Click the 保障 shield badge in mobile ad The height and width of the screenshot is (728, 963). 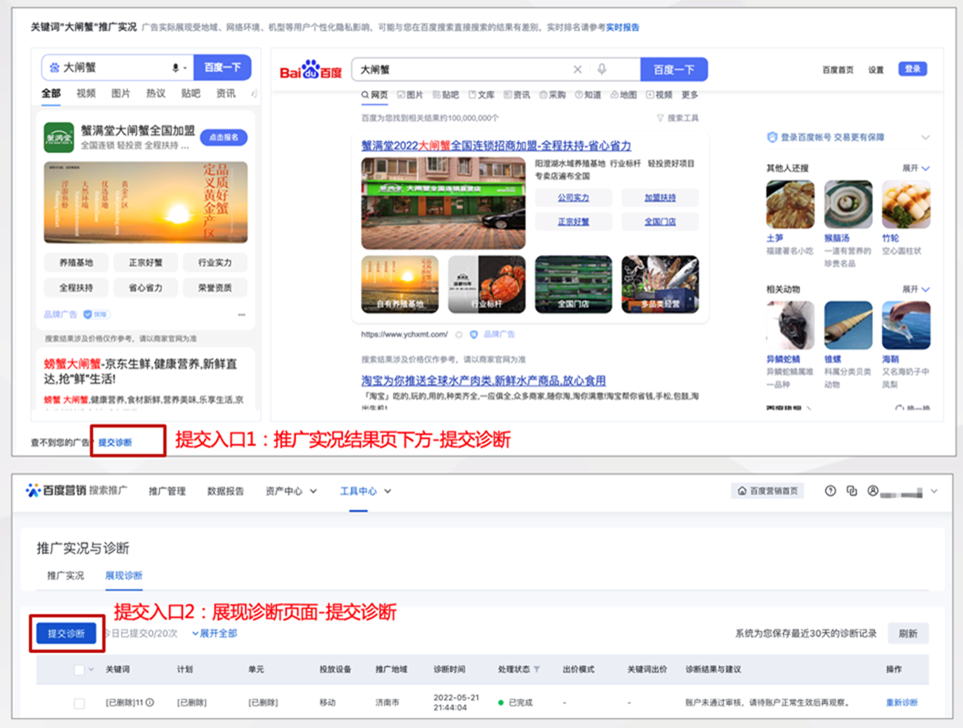[95, 315]
